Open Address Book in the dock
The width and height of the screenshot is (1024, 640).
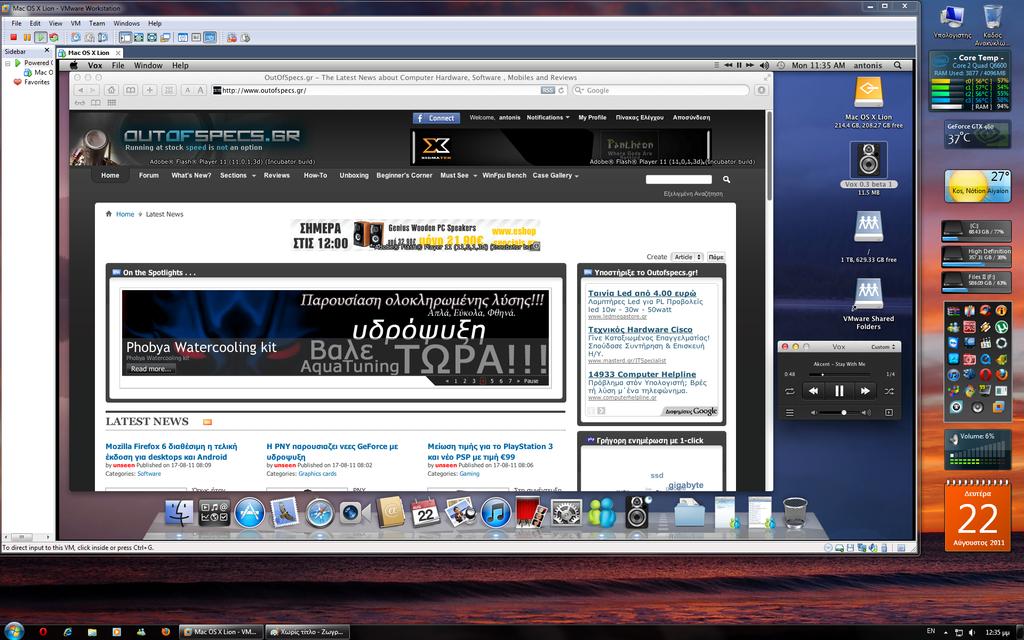pyautogui.click(x=391, y=513)
